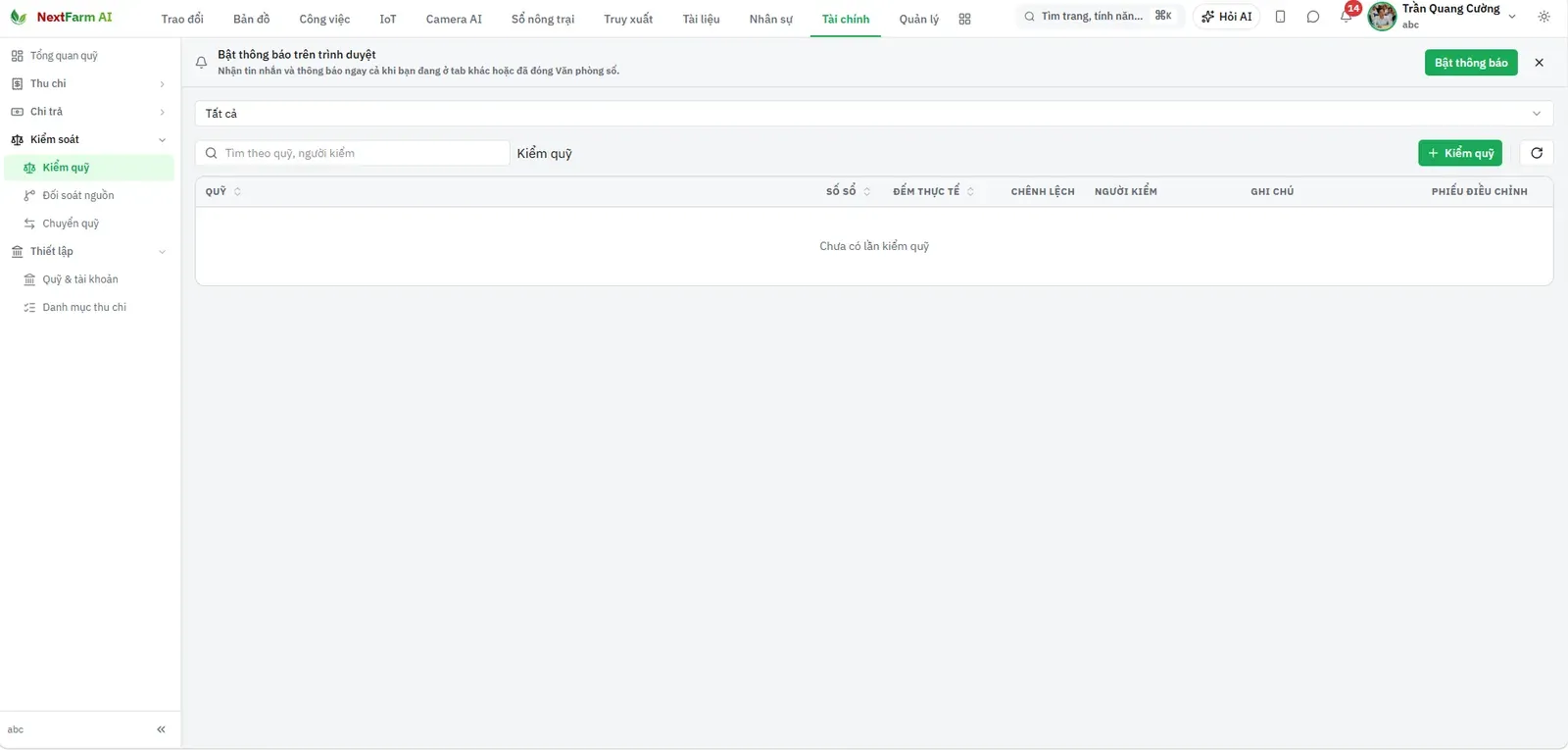1568x750 pixels.
Task: Toggle the theme sun icon
Action: 1543,17
